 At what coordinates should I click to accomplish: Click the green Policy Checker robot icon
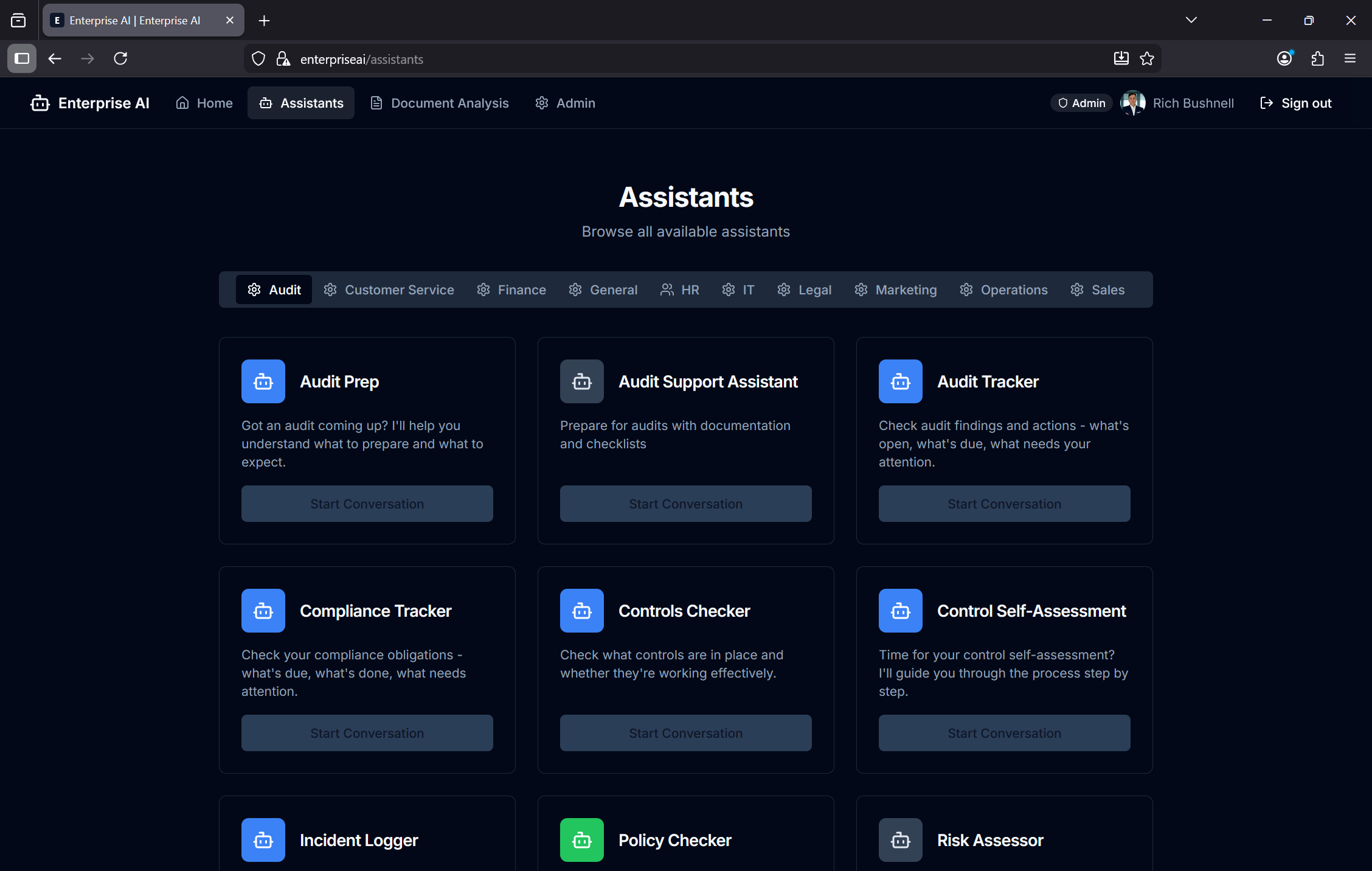581,840
